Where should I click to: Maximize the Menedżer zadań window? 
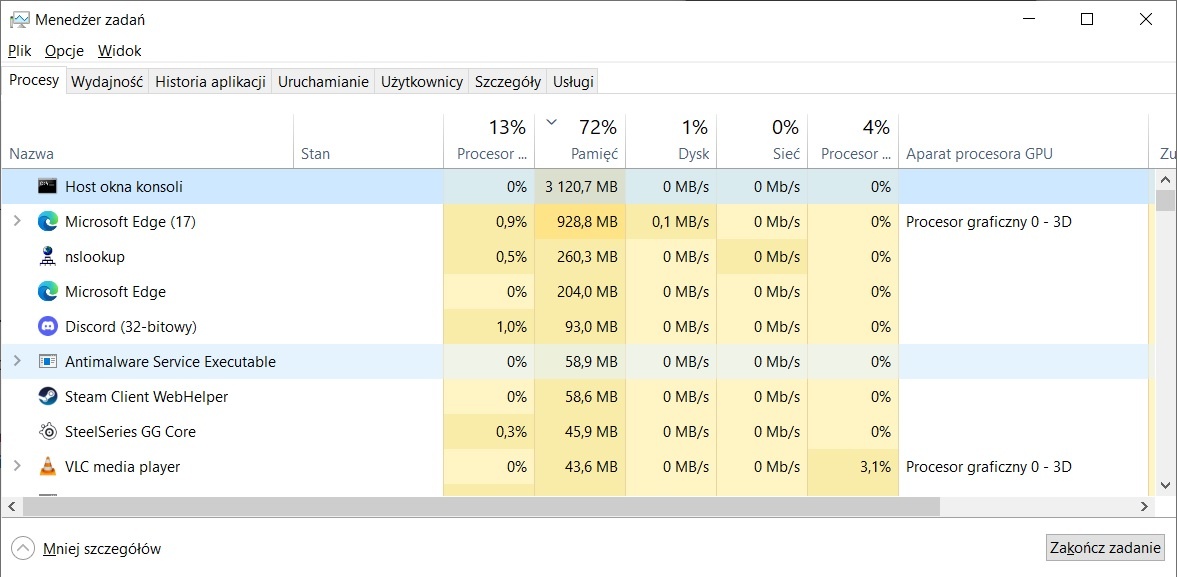point(1086,20)
